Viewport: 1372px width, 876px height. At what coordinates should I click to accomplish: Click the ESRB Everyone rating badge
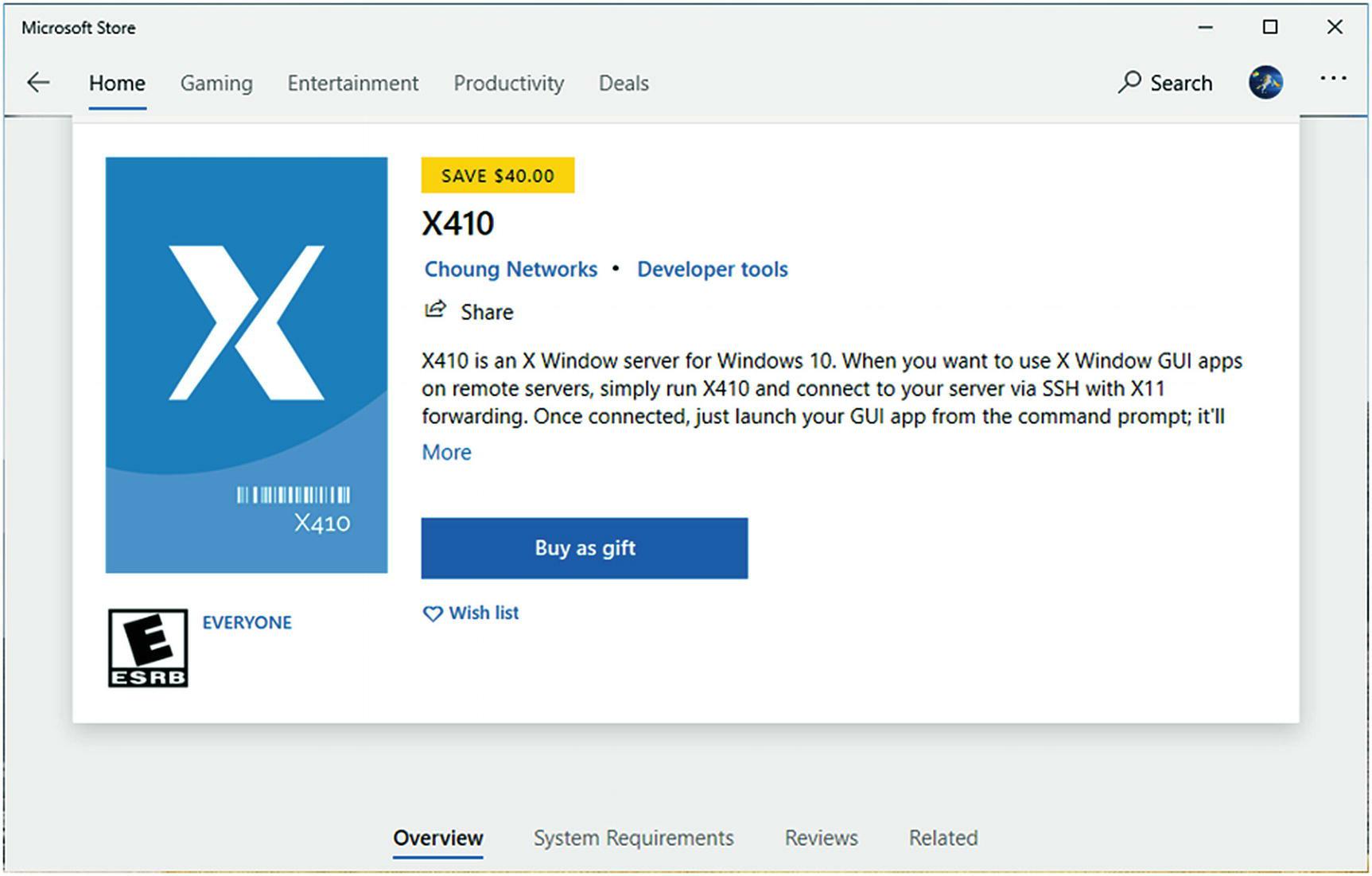[148, 648]
